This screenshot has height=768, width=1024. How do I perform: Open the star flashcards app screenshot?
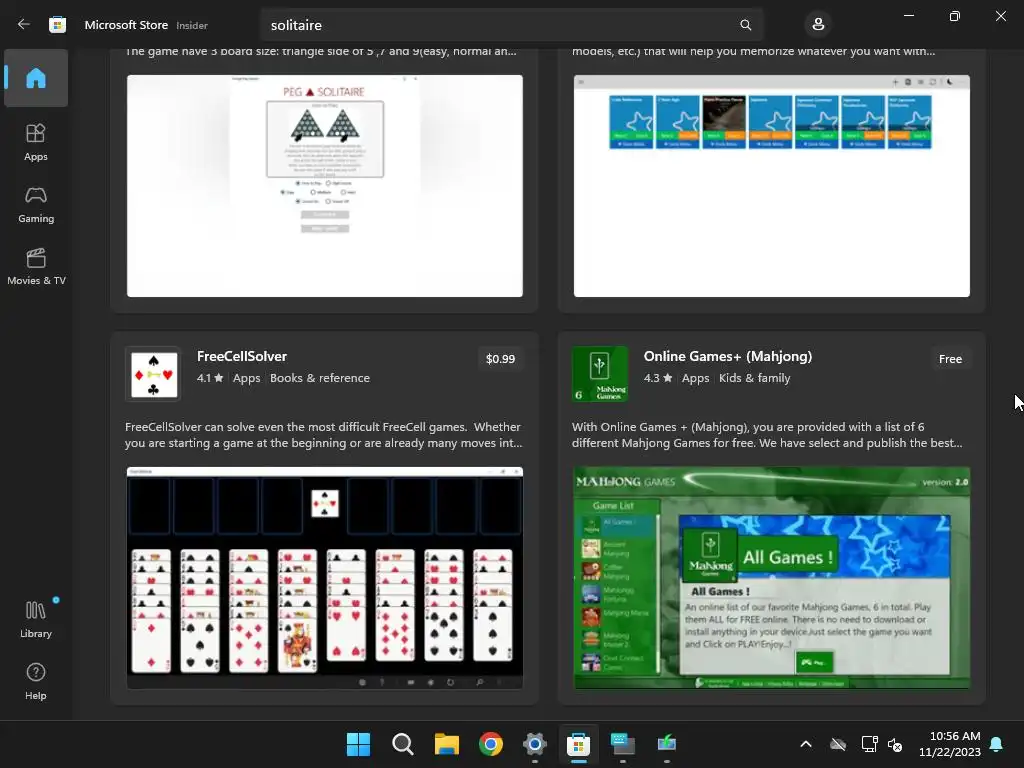click(x=771, y=186)
